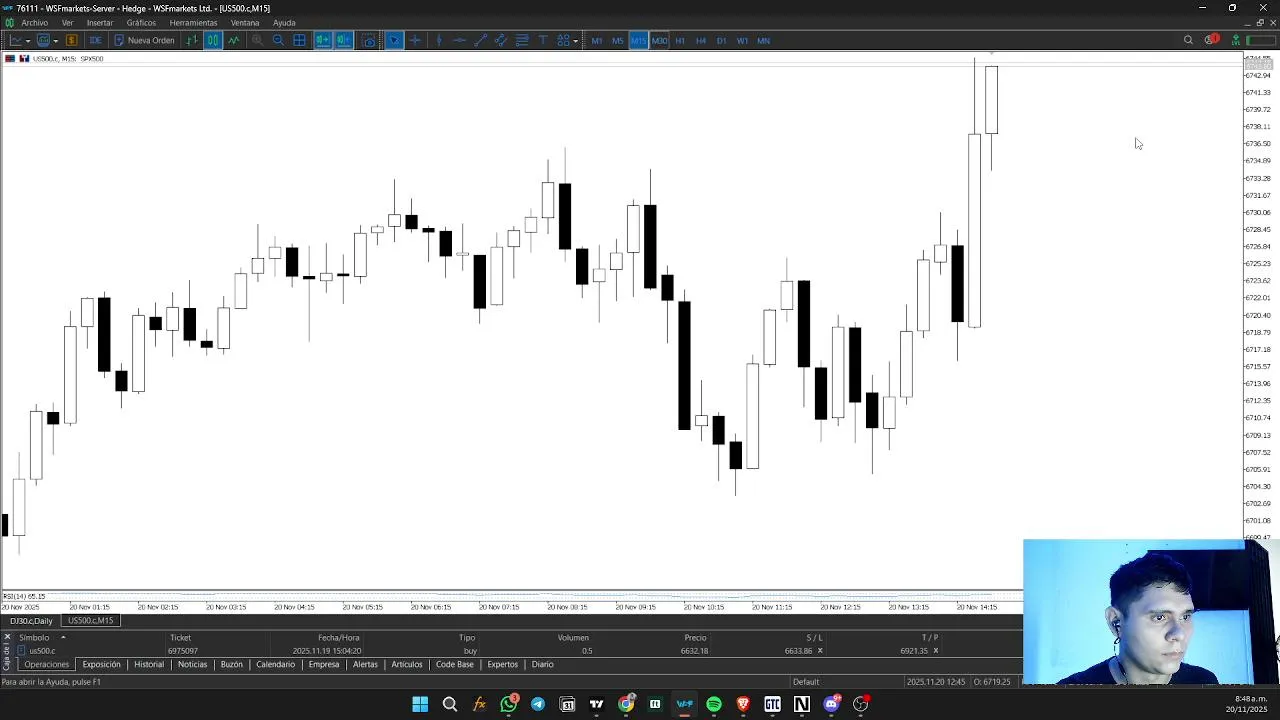Image resolution: width=1280 pixels, height=720 pixels.
Task: Switch timeframe to W1
Action: pyautogui.click(x=742, y=40)
